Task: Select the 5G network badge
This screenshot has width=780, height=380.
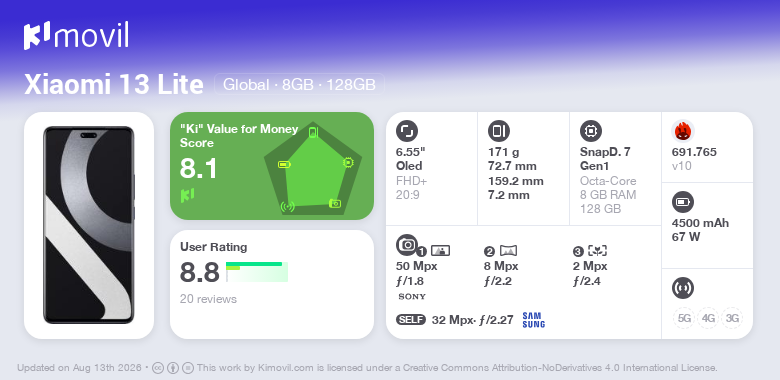Action: coord(684,318)
